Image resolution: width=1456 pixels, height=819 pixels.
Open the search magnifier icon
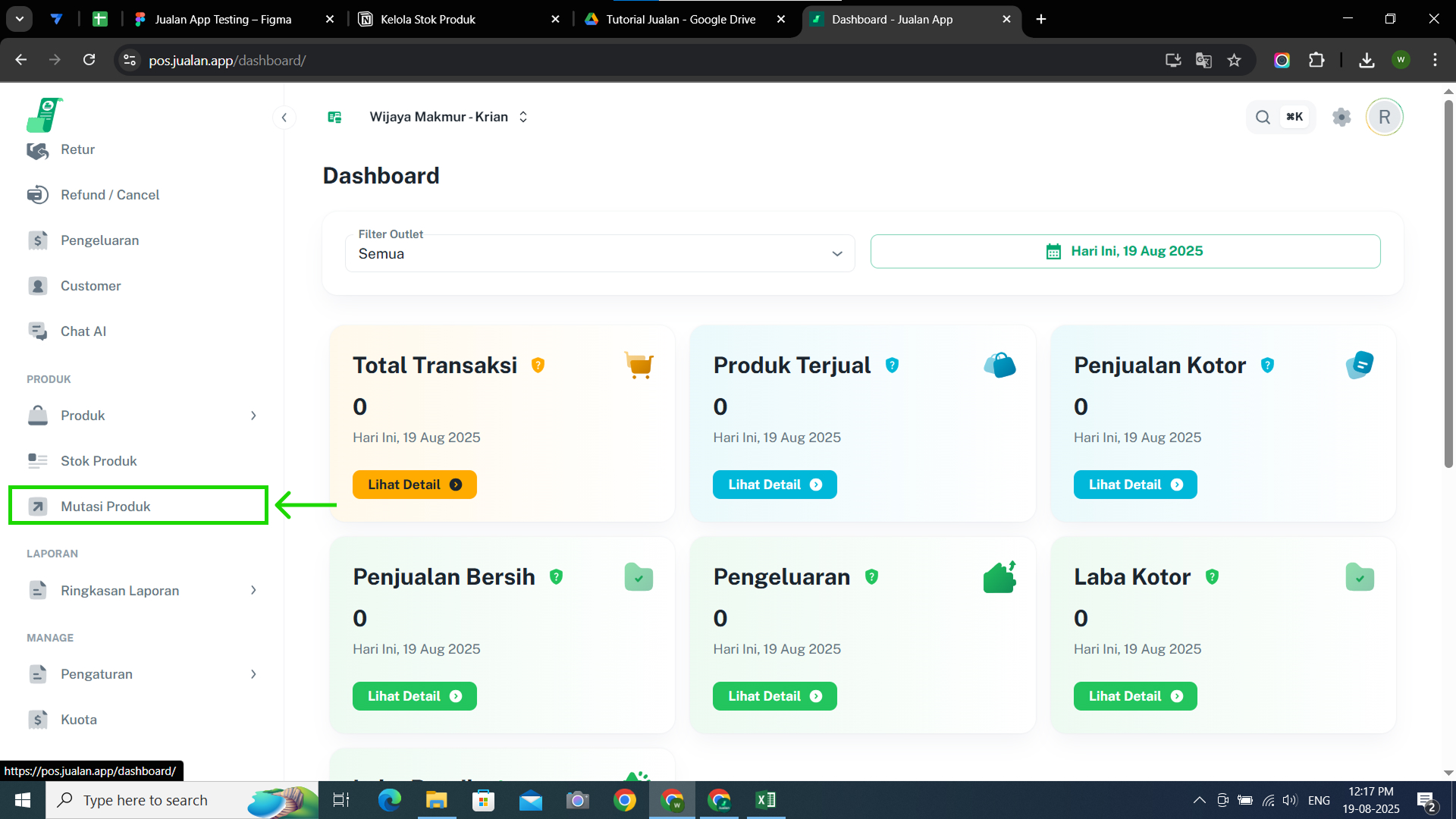click(1263, 117)
